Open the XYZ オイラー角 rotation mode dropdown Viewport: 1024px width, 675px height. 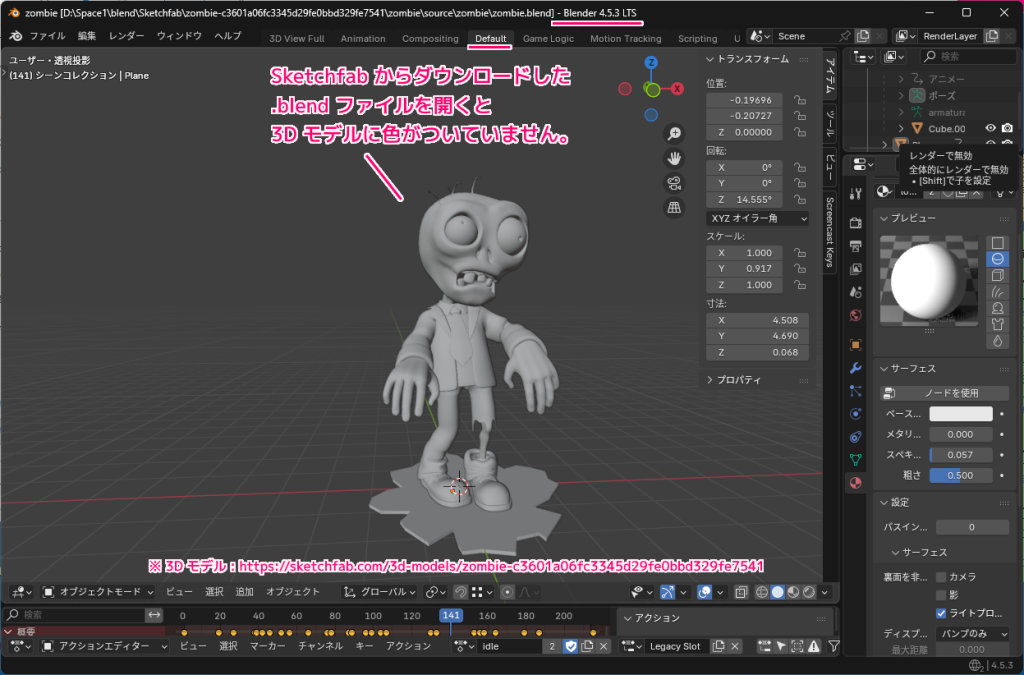point(757,218)
